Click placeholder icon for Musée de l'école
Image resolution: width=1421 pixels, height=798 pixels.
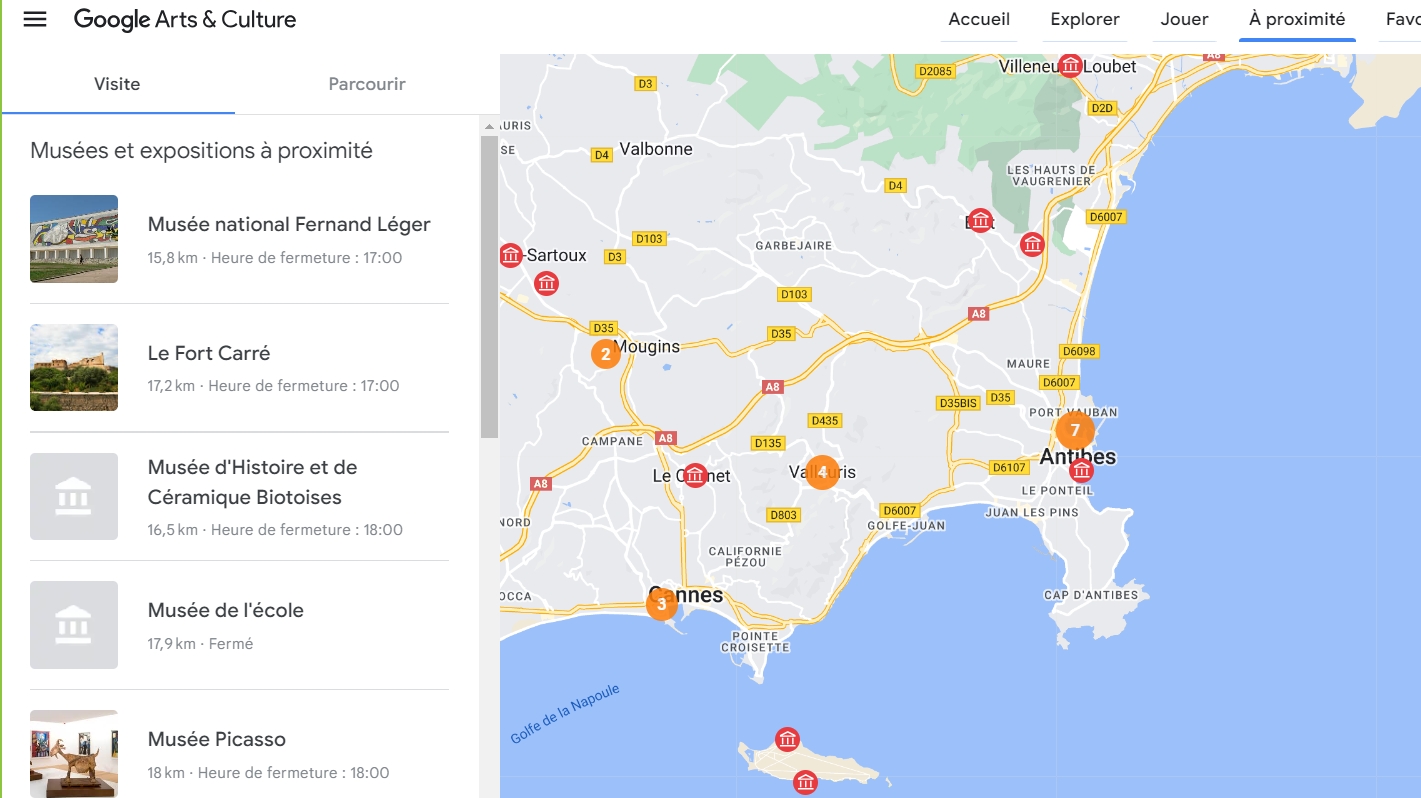click(x=74, y=625)
